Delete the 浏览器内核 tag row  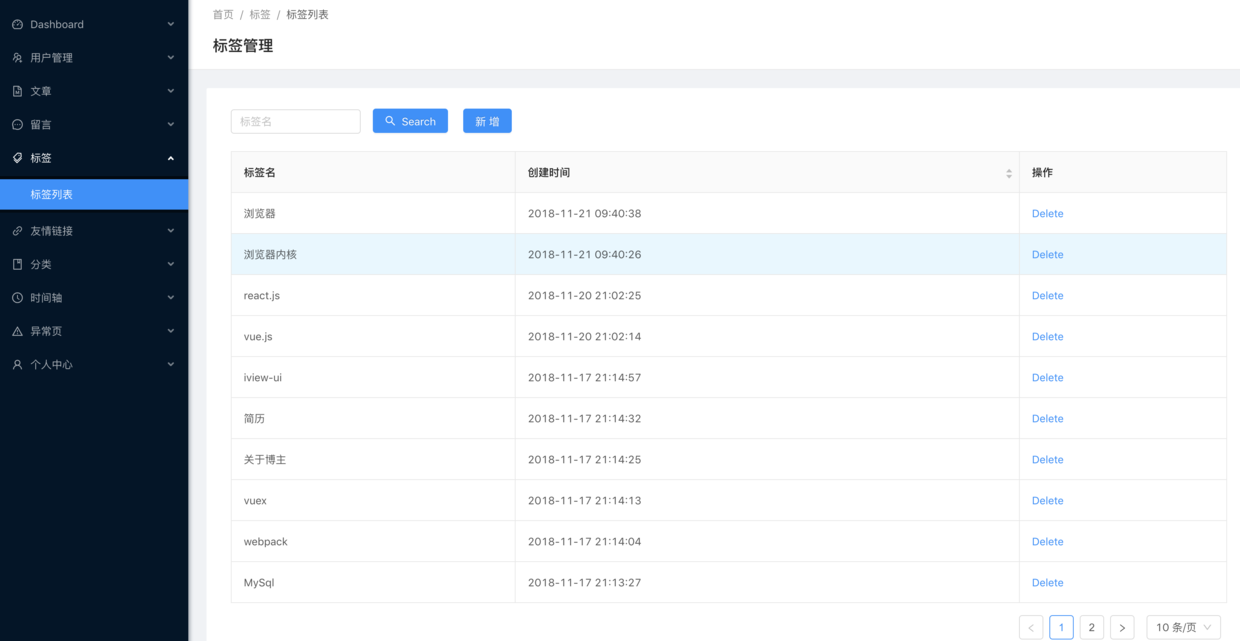[1047, 255]
